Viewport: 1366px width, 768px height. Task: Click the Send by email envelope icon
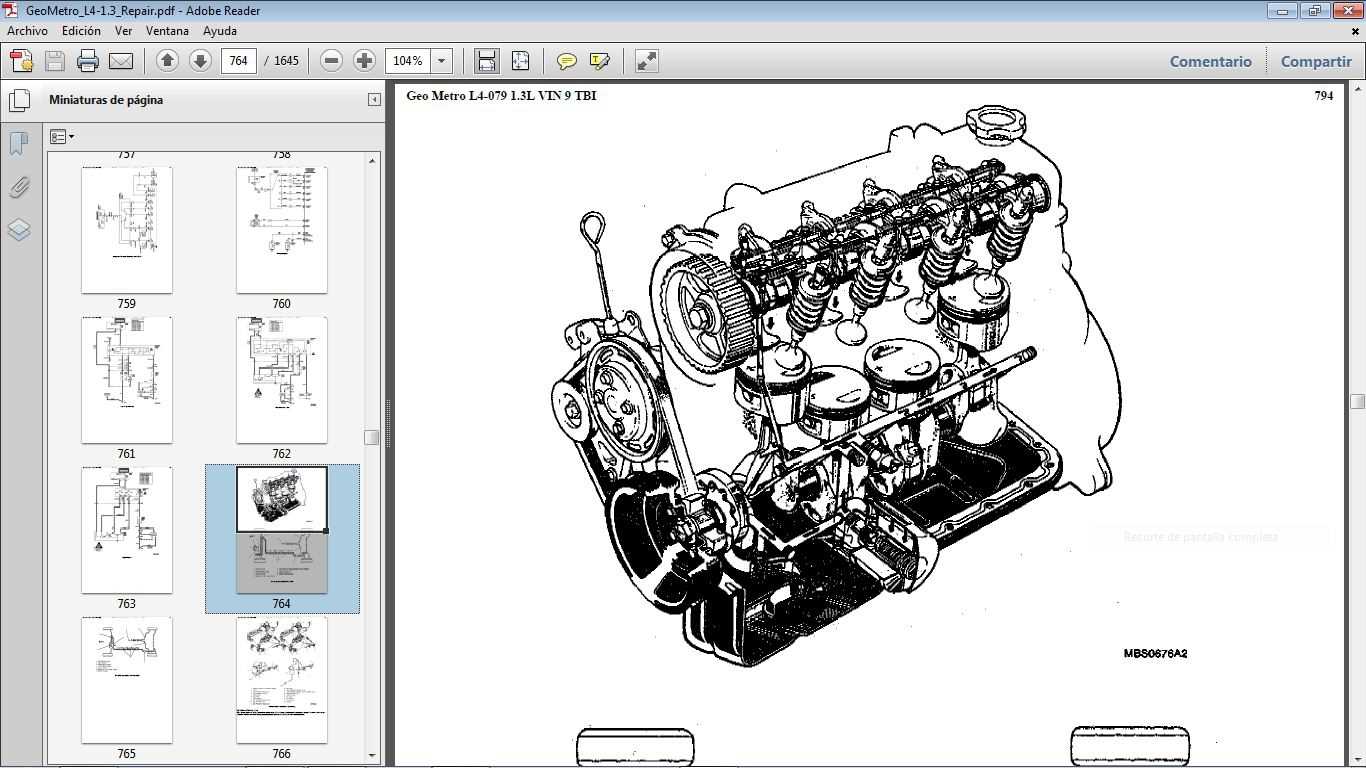click(x=121, y=61)
